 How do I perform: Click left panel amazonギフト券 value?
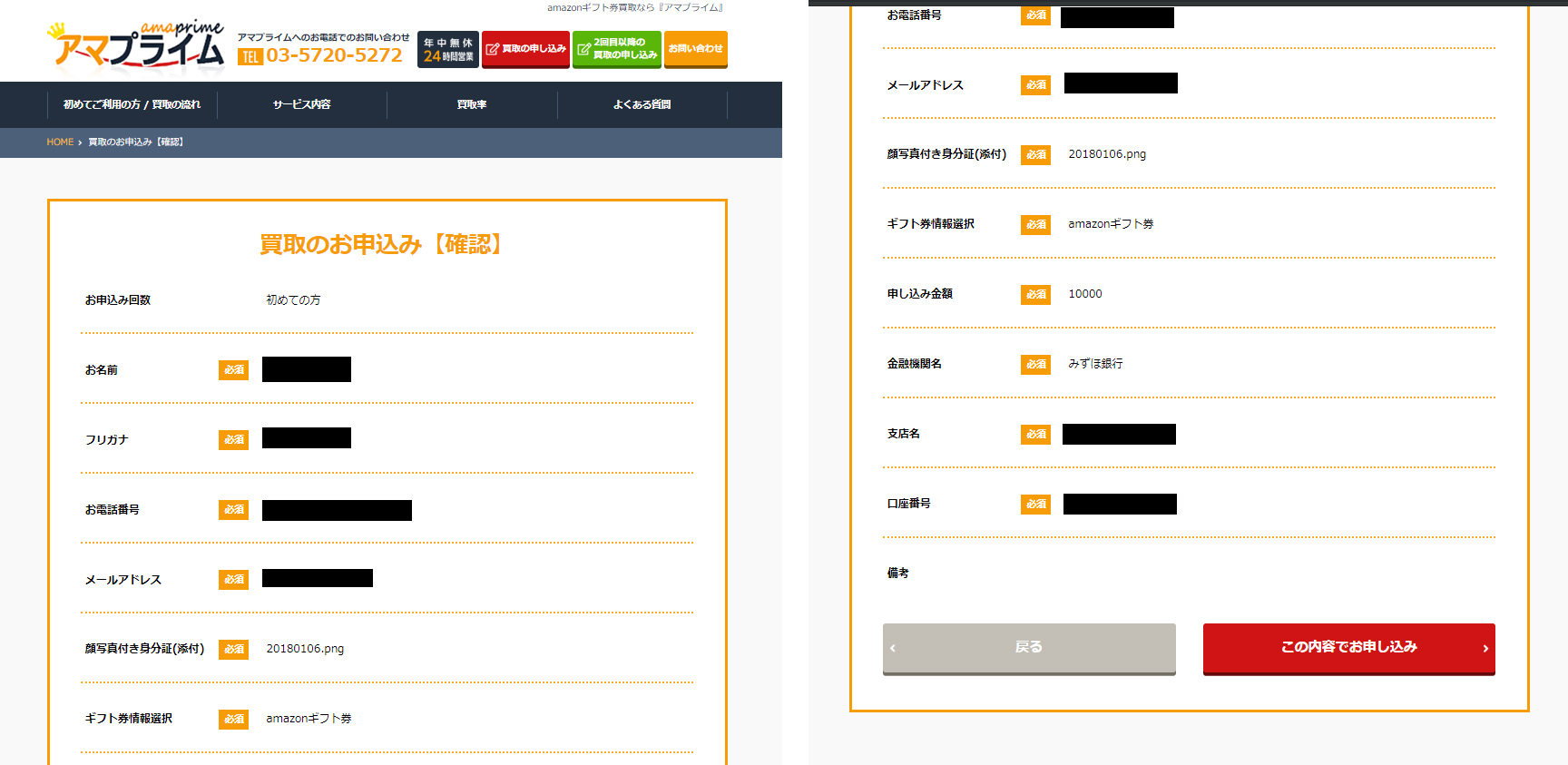(309, 719)
